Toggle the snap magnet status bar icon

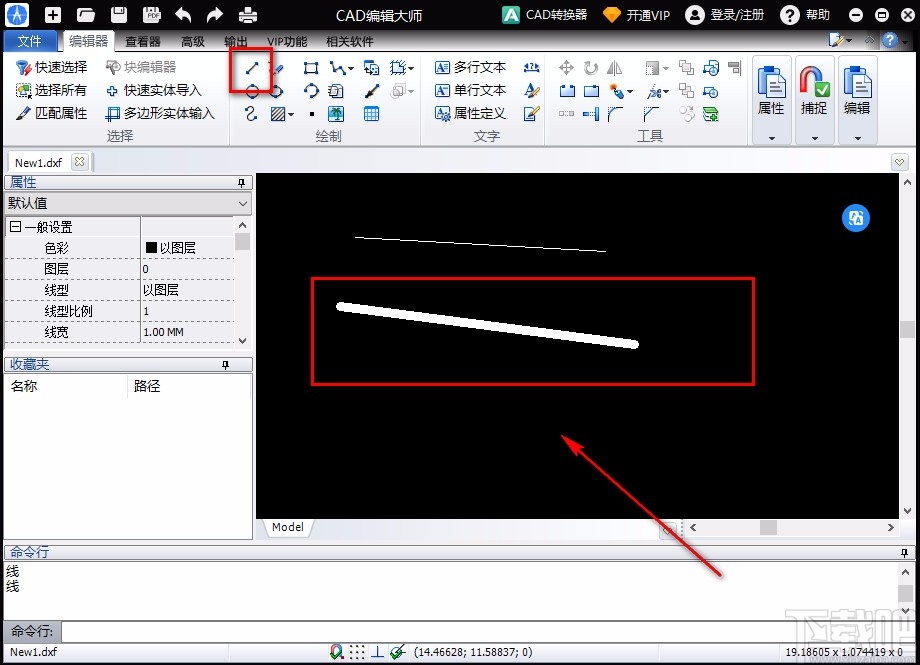click(336, 652)
